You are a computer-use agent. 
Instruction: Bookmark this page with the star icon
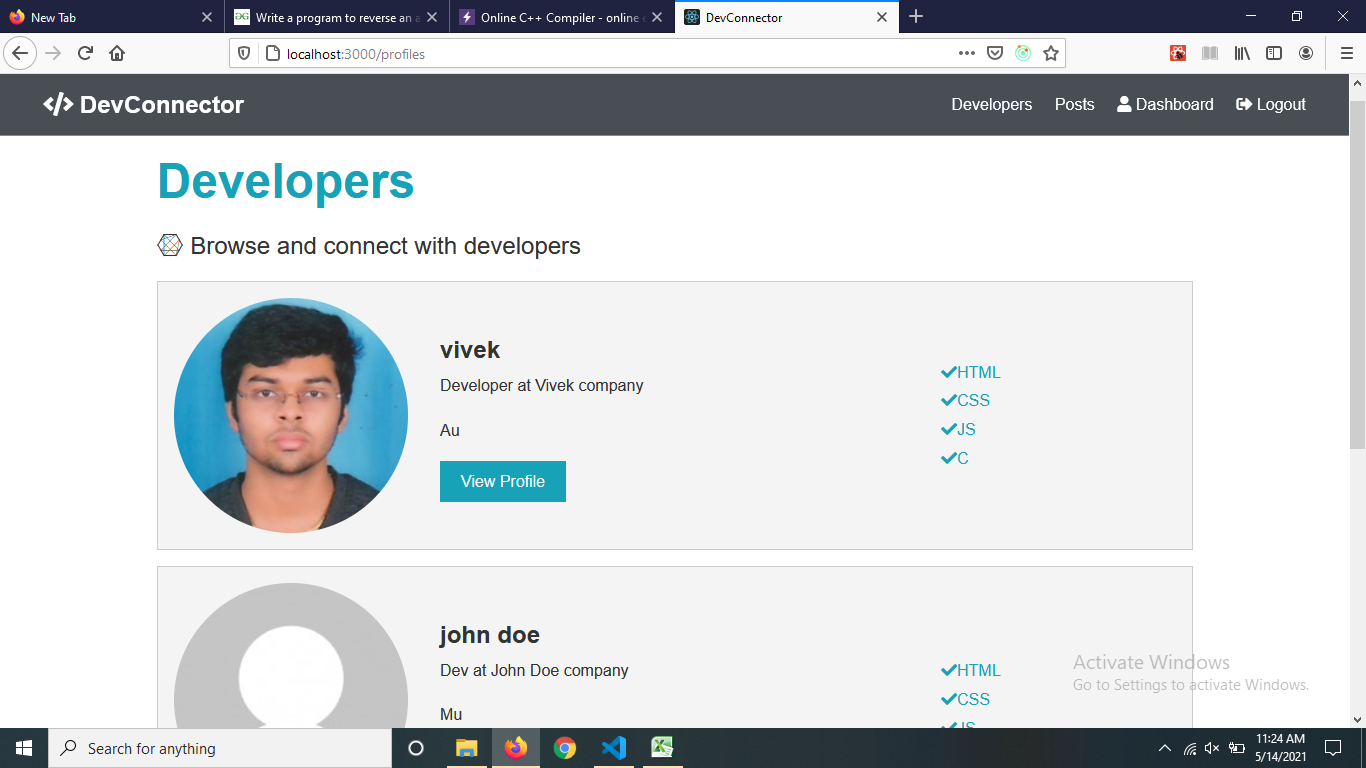pyautogui.click(x=1051, y=53)
